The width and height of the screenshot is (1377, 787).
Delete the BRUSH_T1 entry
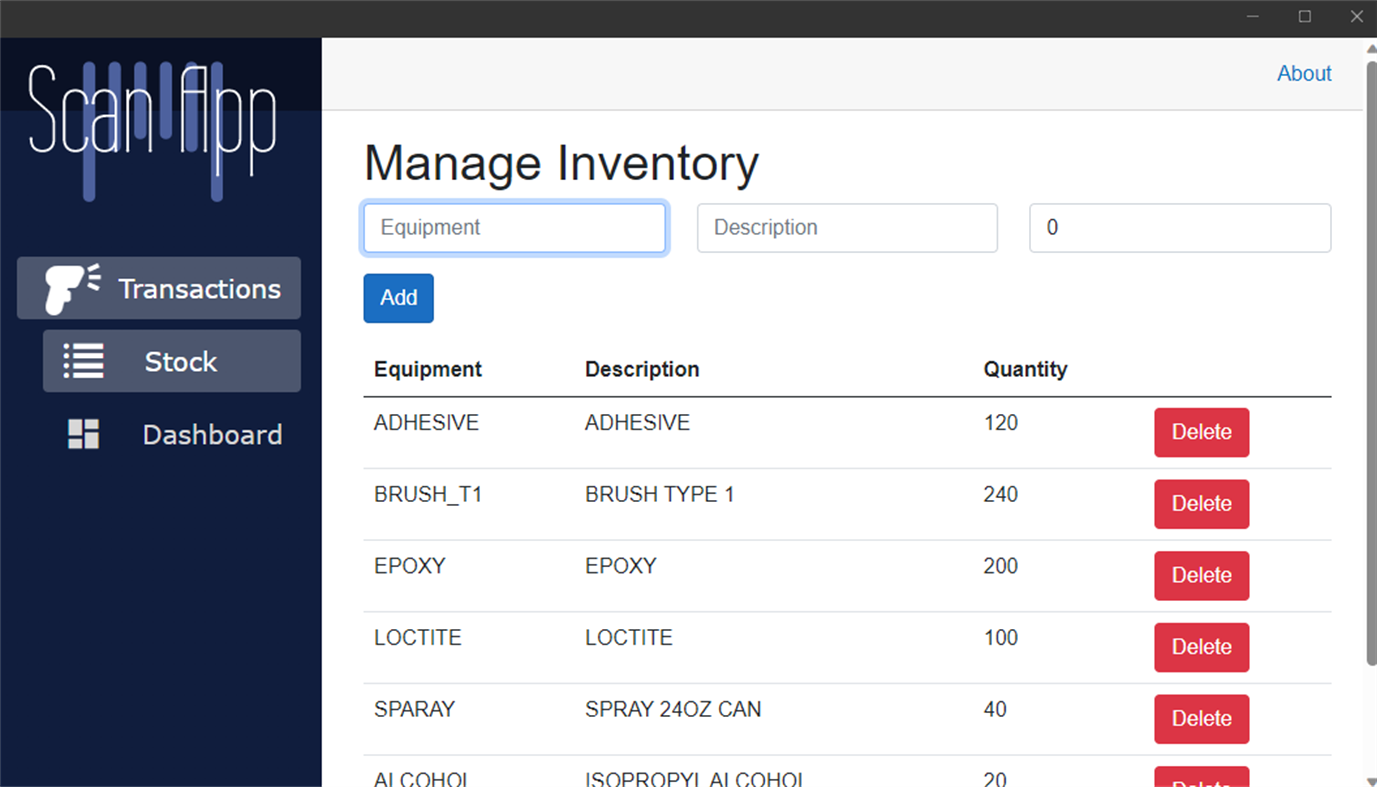(x=1201, y=504)
